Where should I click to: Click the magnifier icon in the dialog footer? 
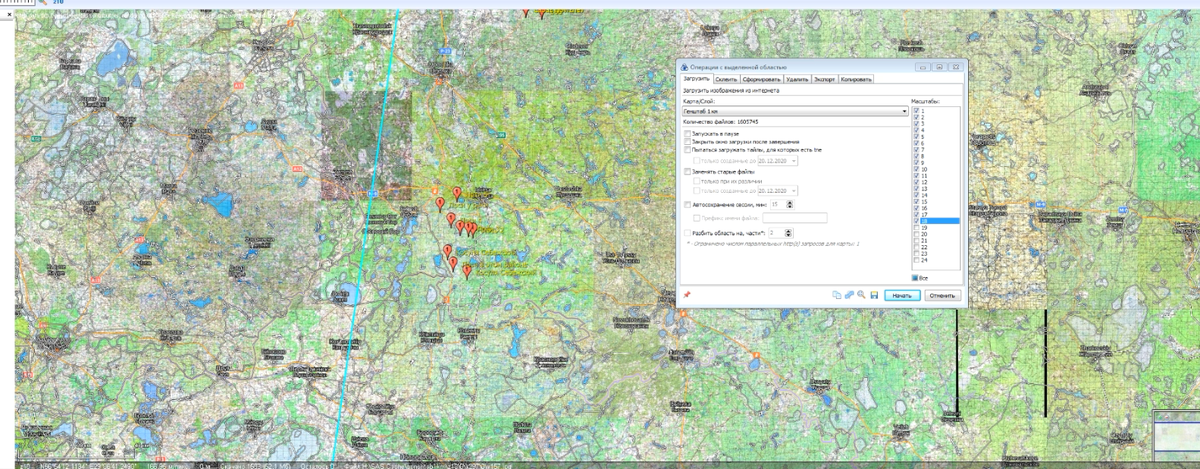pos(861,295)
